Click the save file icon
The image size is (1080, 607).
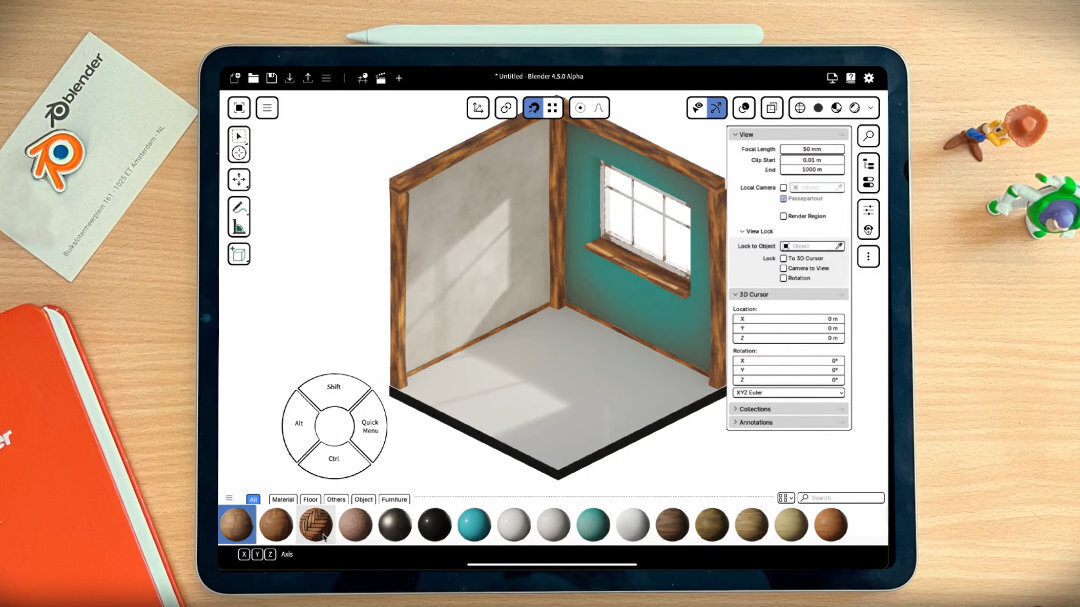[x=271, y=78]
